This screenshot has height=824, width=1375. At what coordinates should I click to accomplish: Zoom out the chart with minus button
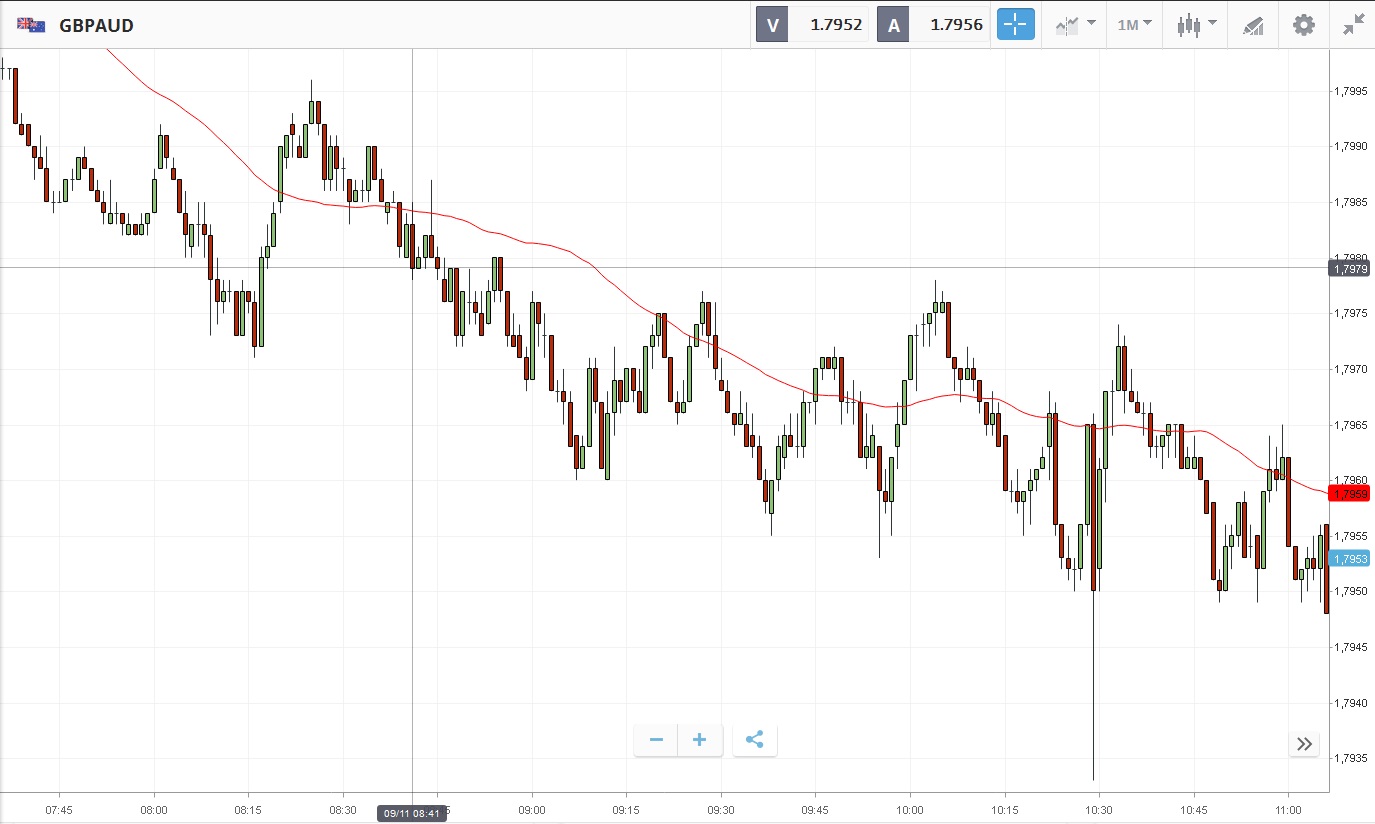coord(656,740)
